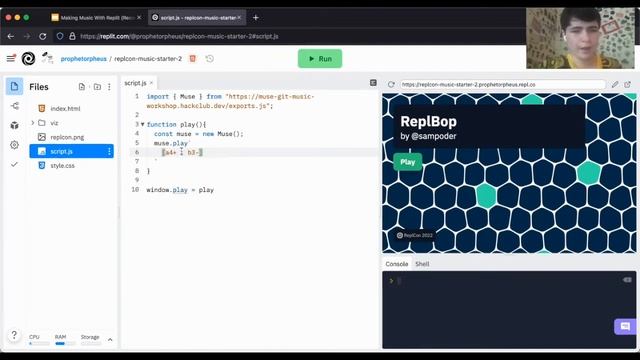Add a new file in Files
The image size is (640, 360).
[82, 87]
